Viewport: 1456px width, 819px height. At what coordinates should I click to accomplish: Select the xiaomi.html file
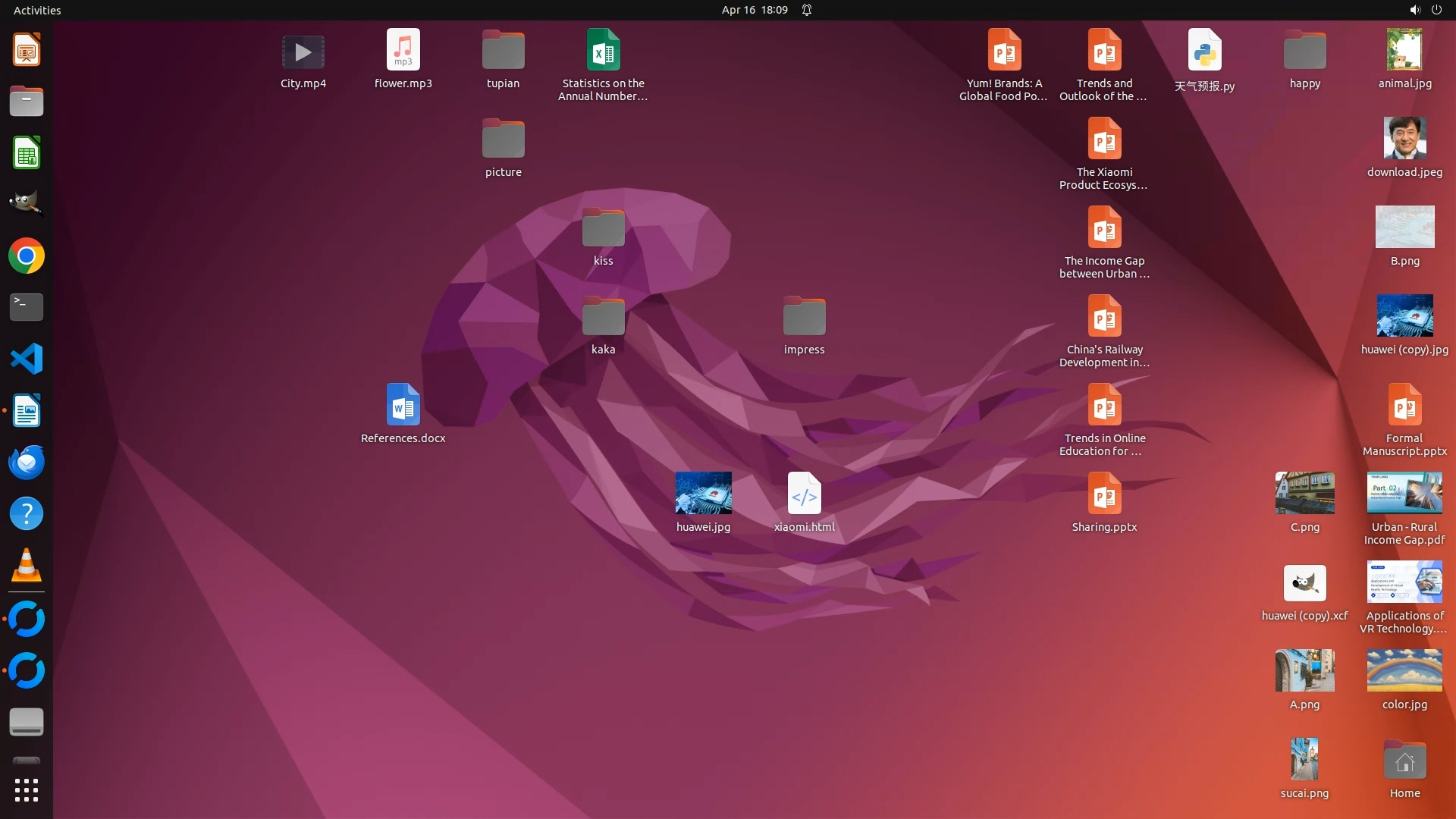click(804, 494)
